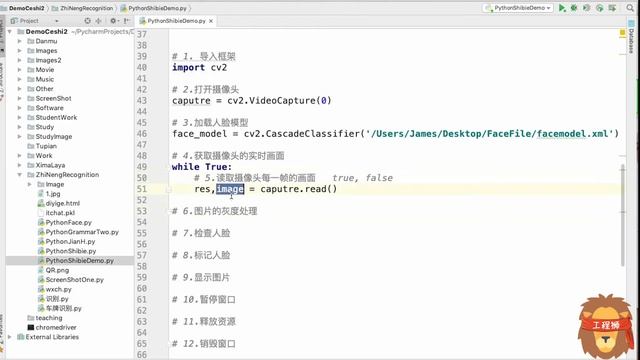Screen dimensions: 640x360
Task: Close the PythonShibieDemo.py editor tab
Action: pyautogui.click(x=211, y=21)
